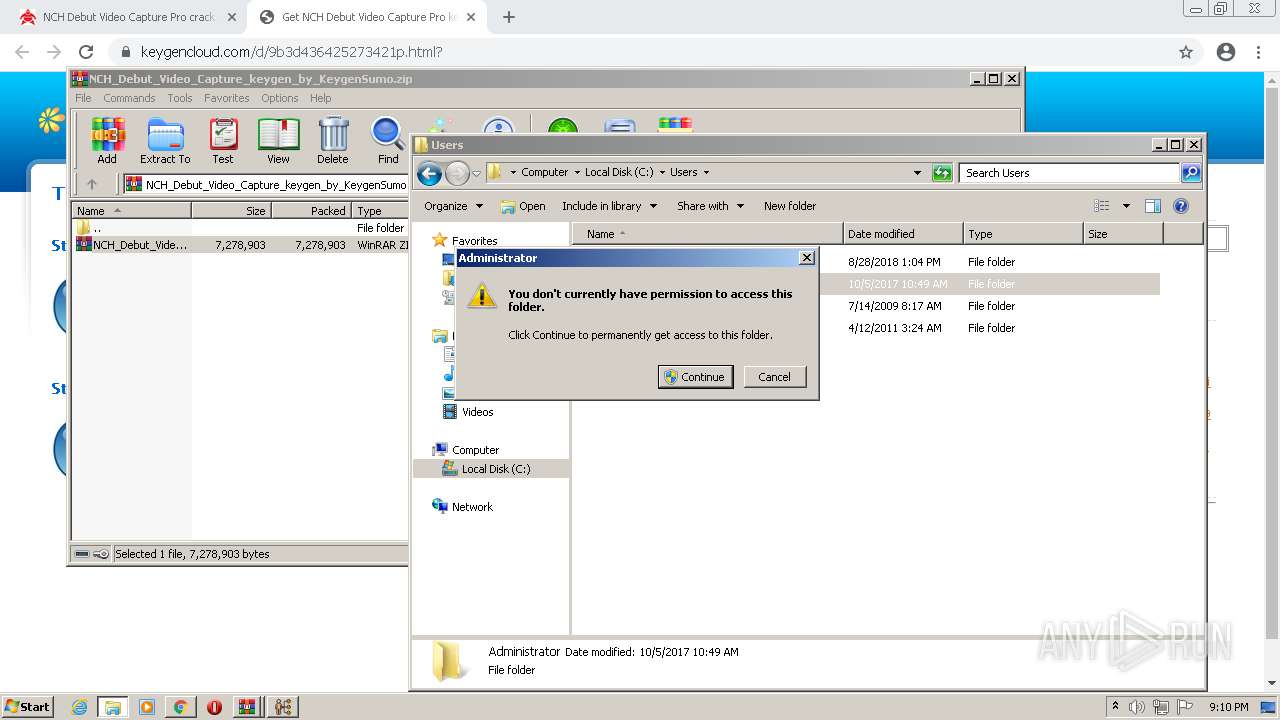Screen dimensions: 1280x720
Task: Open recent pages dropdown arrow
Action: [x=476, y=173]
